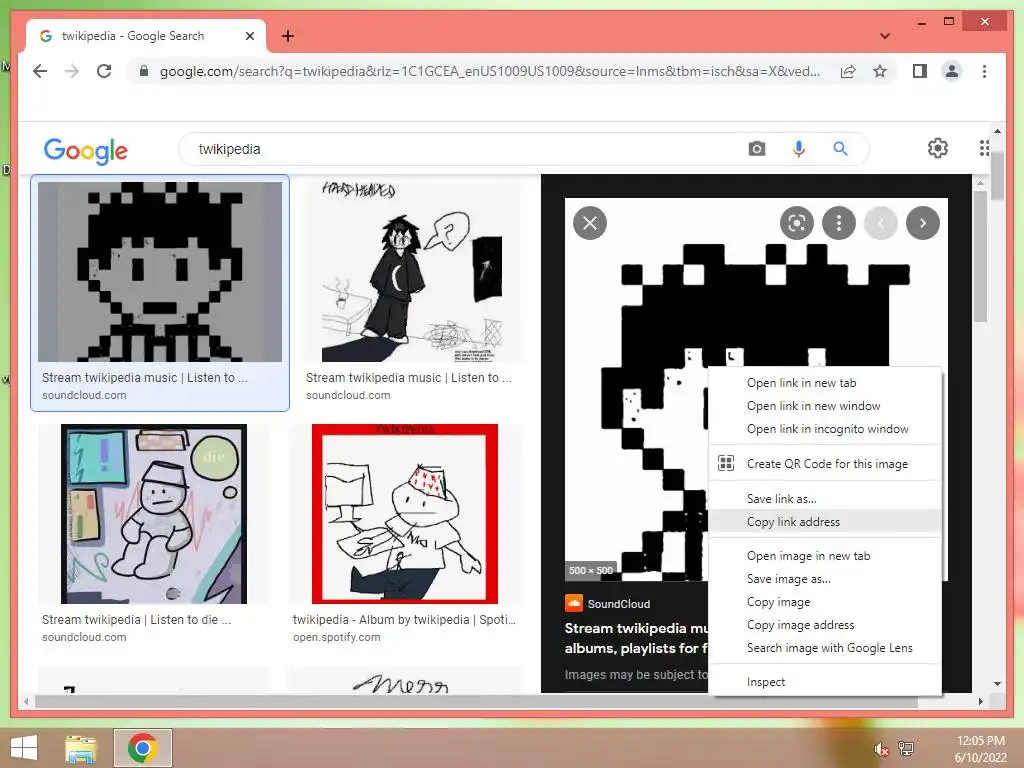Choose Inspect from context menu
The height and width of the screenshot is (768, 1024).
(825, 682)
